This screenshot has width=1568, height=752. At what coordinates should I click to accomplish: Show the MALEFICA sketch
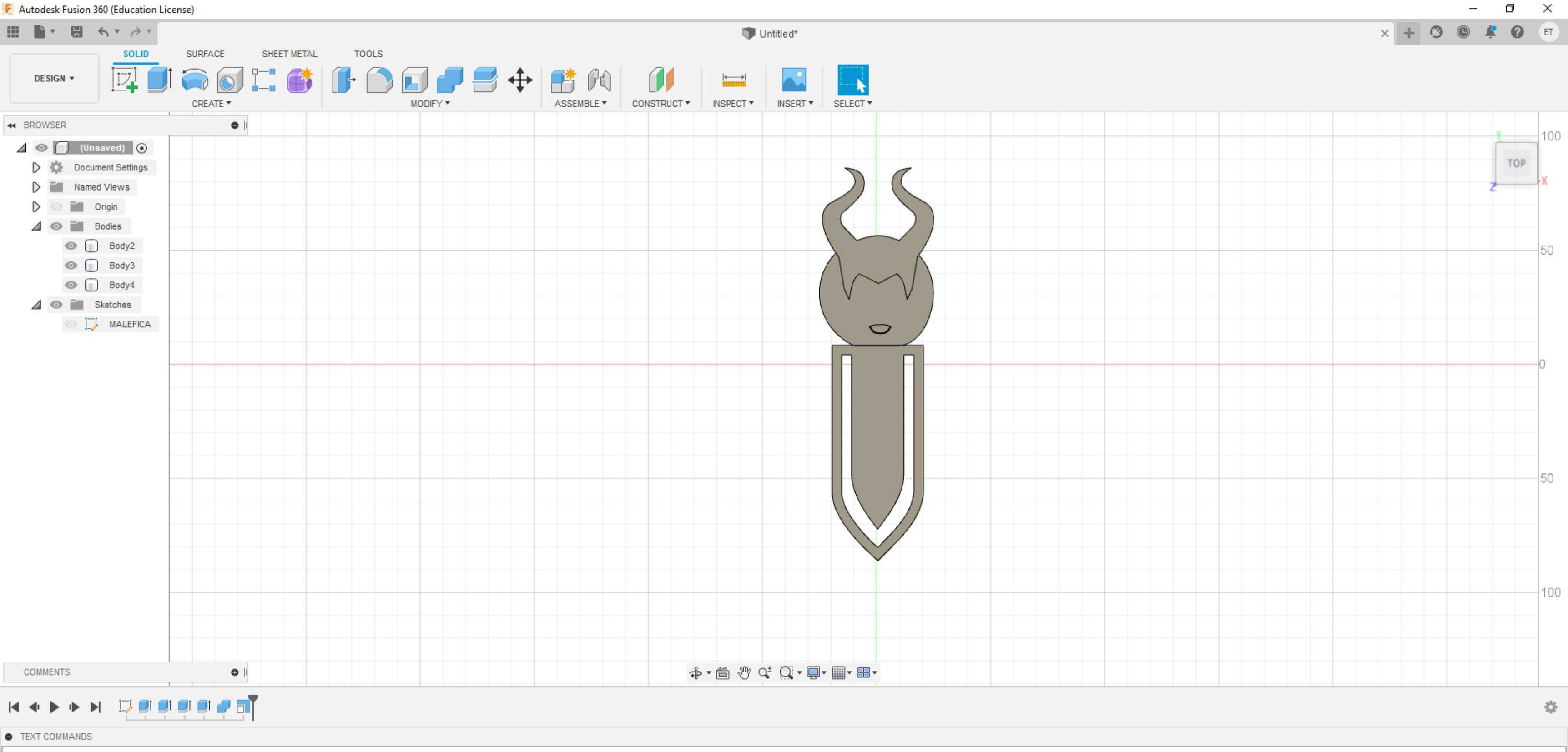[71, 324]
